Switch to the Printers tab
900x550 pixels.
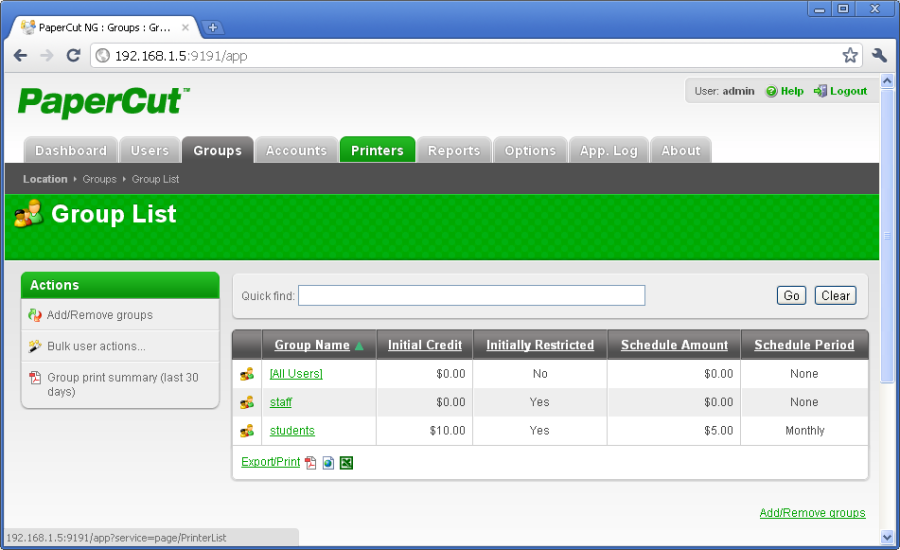click(x=377, y=150)
